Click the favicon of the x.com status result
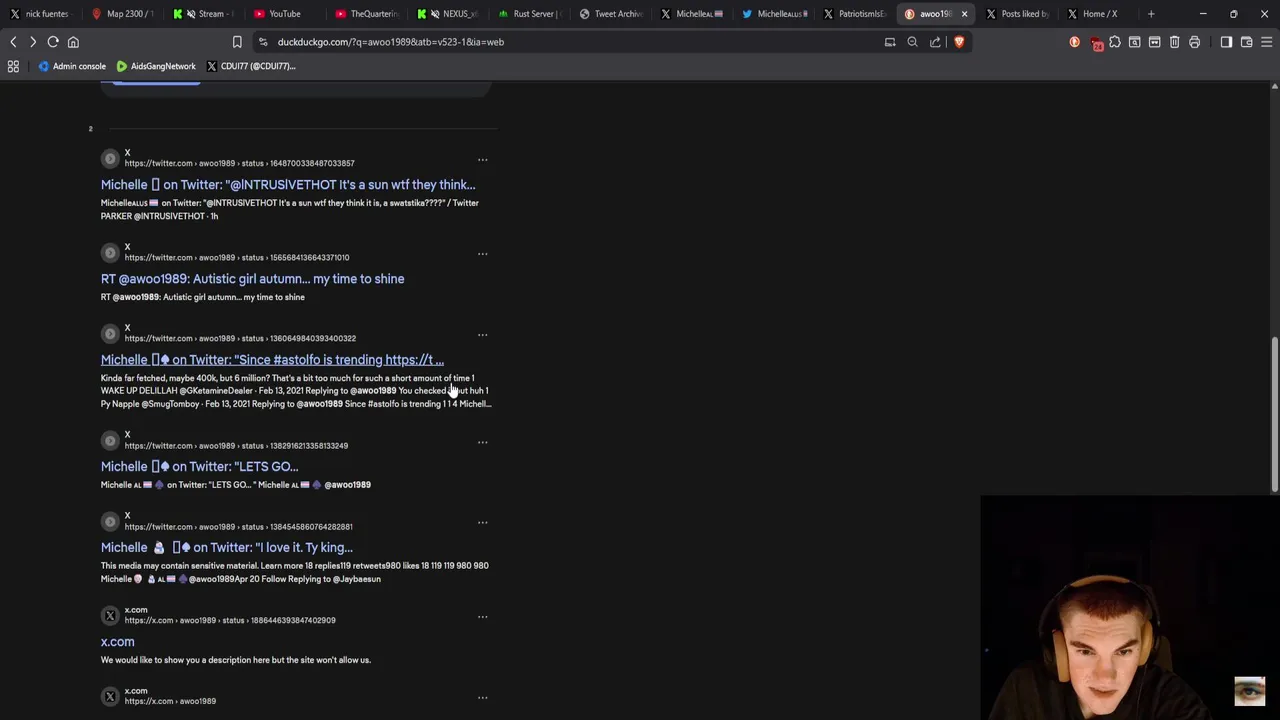 click(110, 615)
